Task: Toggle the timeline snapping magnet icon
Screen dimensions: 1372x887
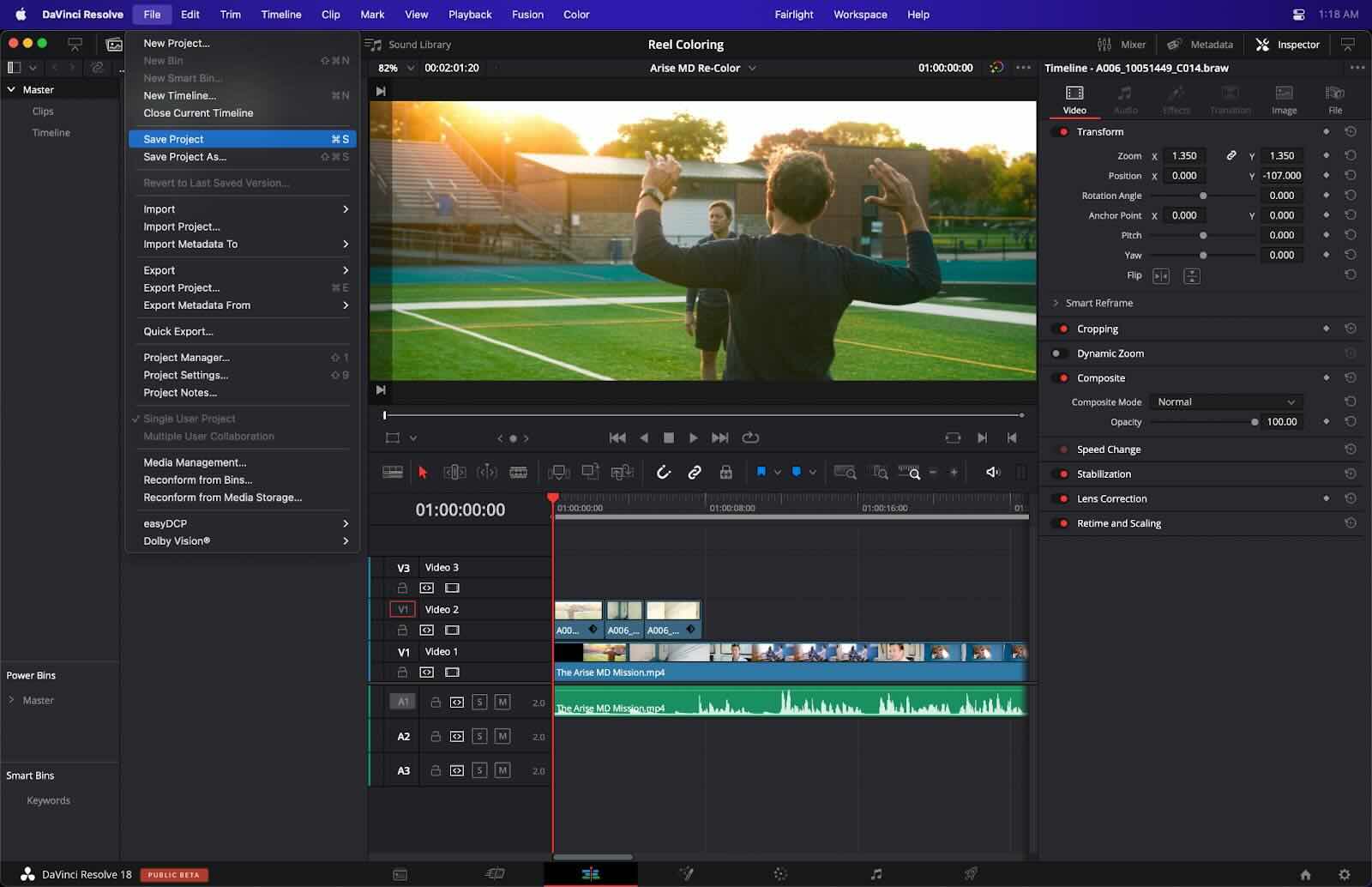Action: click(x=663, y=472)
